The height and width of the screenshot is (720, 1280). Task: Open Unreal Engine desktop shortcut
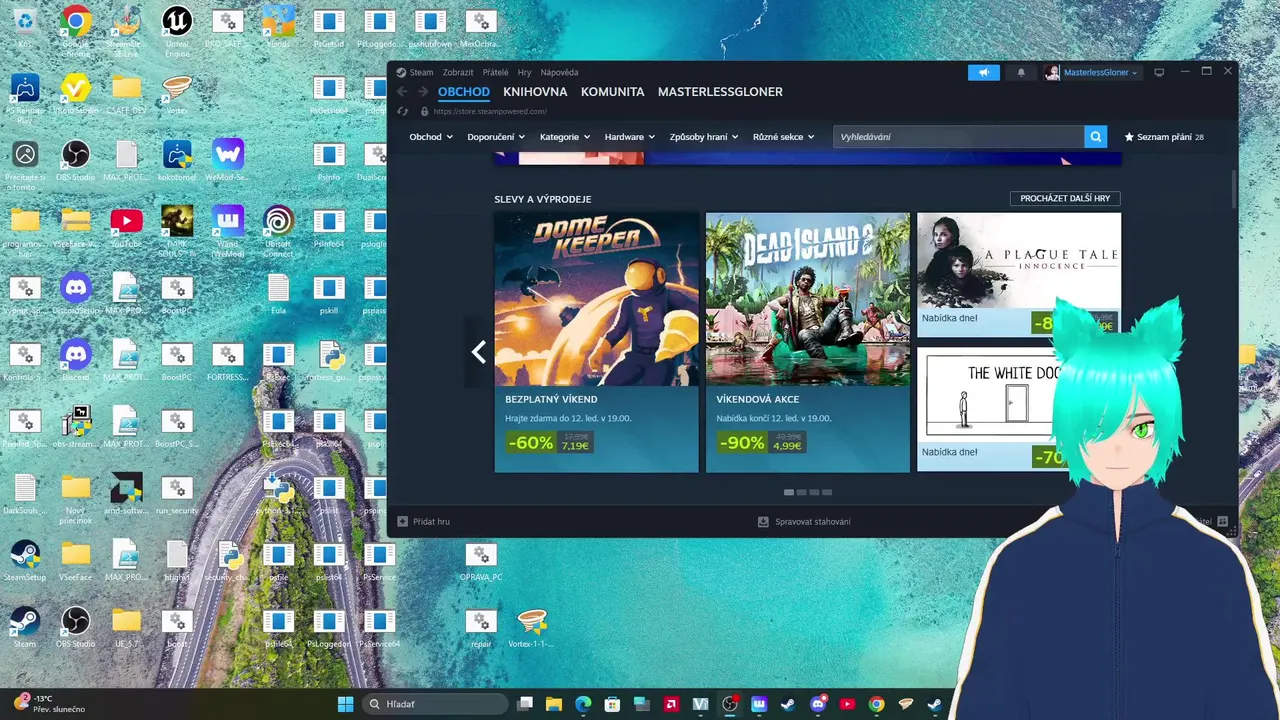pos(177,29)
